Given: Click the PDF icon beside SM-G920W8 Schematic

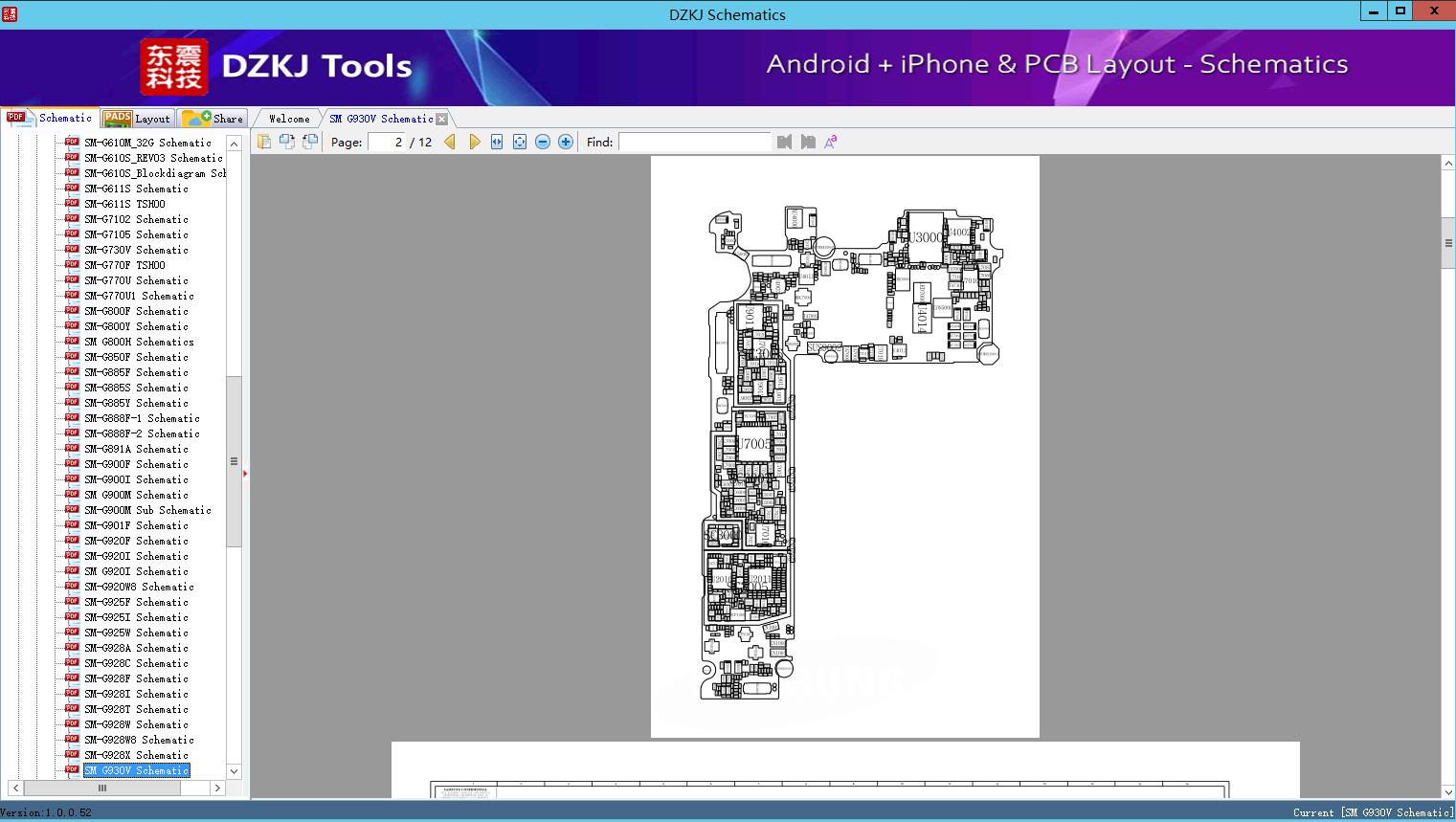Looking at the screenshot, I should pyautogui.click(x=72, y=587).
